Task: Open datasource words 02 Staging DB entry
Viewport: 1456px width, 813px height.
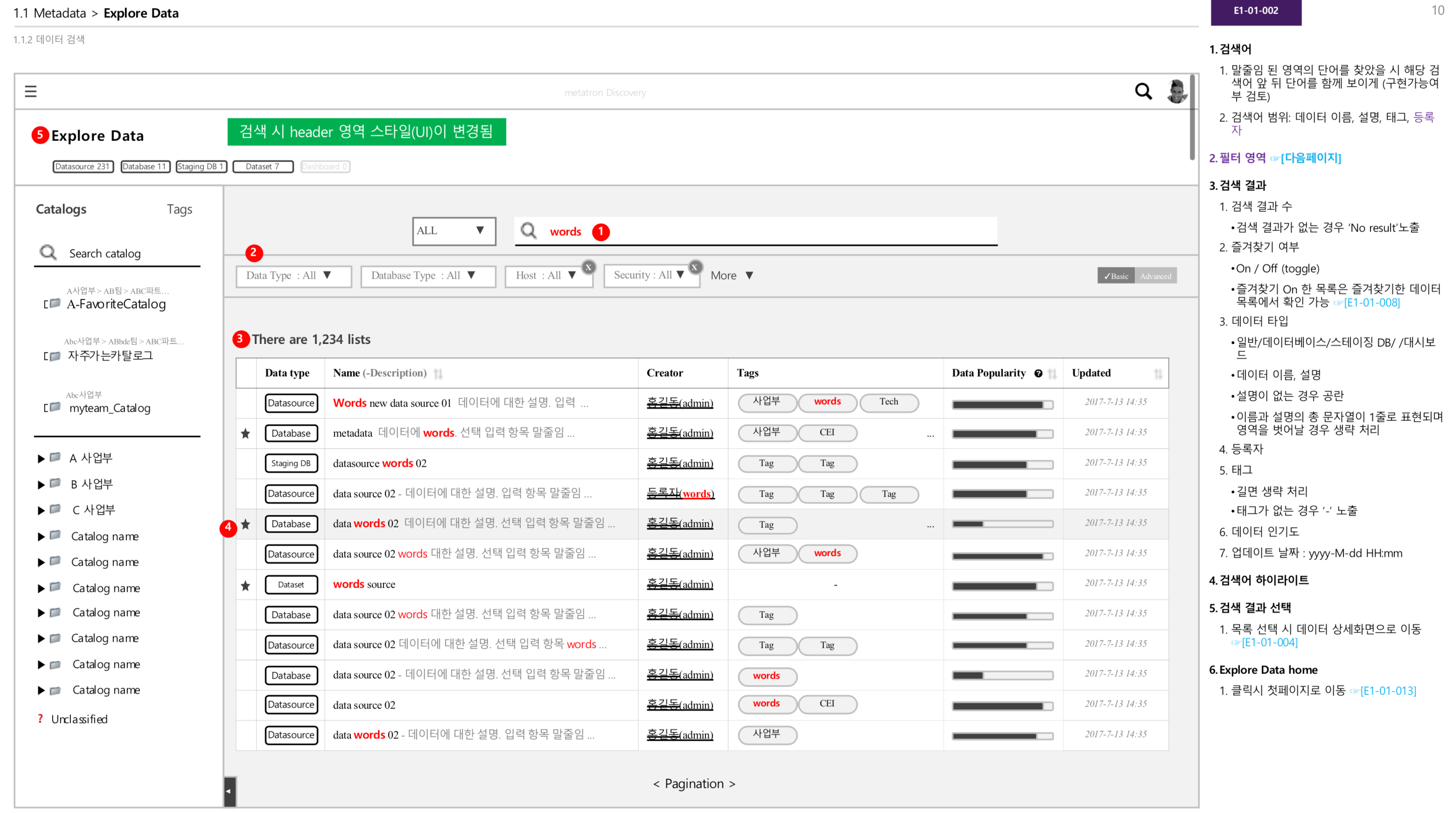Action: [380, 463]
